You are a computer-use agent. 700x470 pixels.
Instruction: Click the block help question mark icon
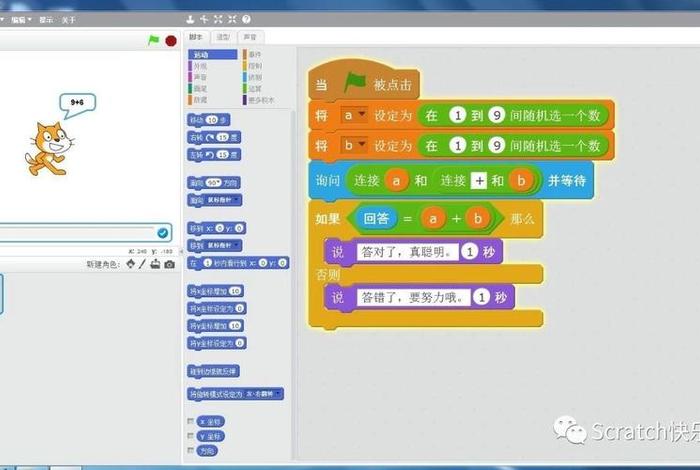[246, 19]
